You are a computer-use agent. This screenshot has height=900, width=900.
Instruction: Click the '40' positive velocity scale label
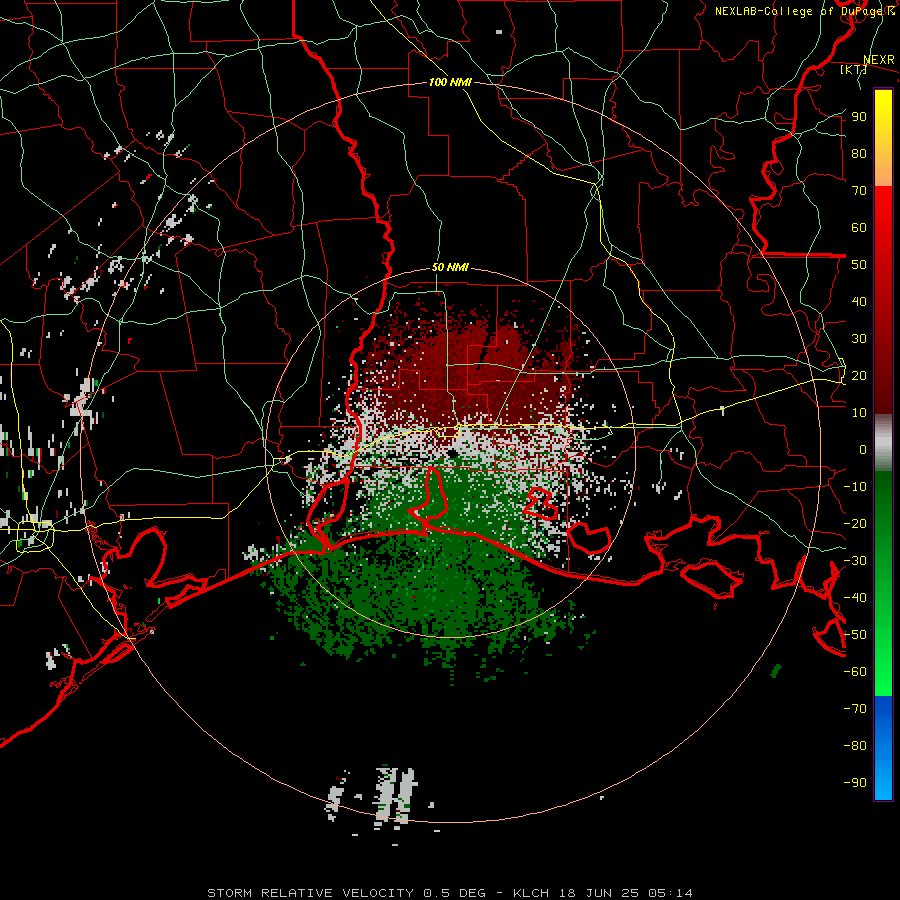point(859,302)
